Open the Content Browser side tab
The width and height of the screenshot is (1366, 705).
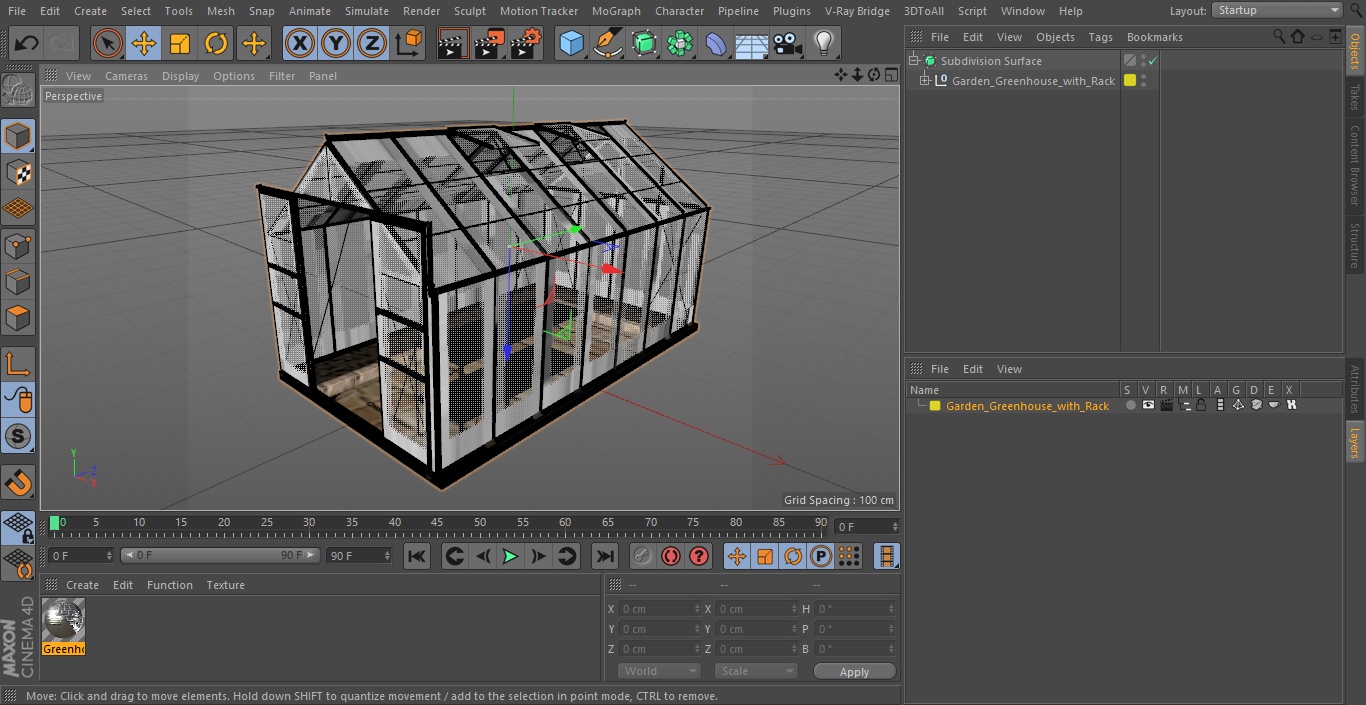click(x=1355, y=165)
